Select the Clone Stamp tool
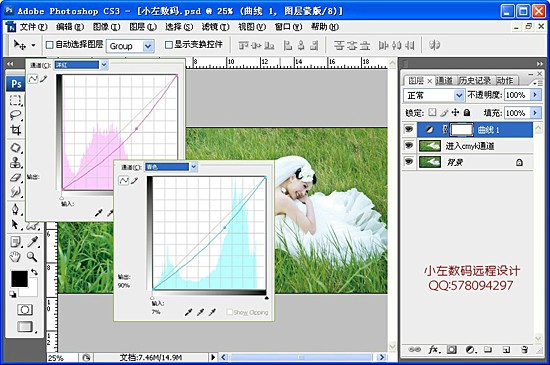This screenshot has height=365, width=550. 15,163
